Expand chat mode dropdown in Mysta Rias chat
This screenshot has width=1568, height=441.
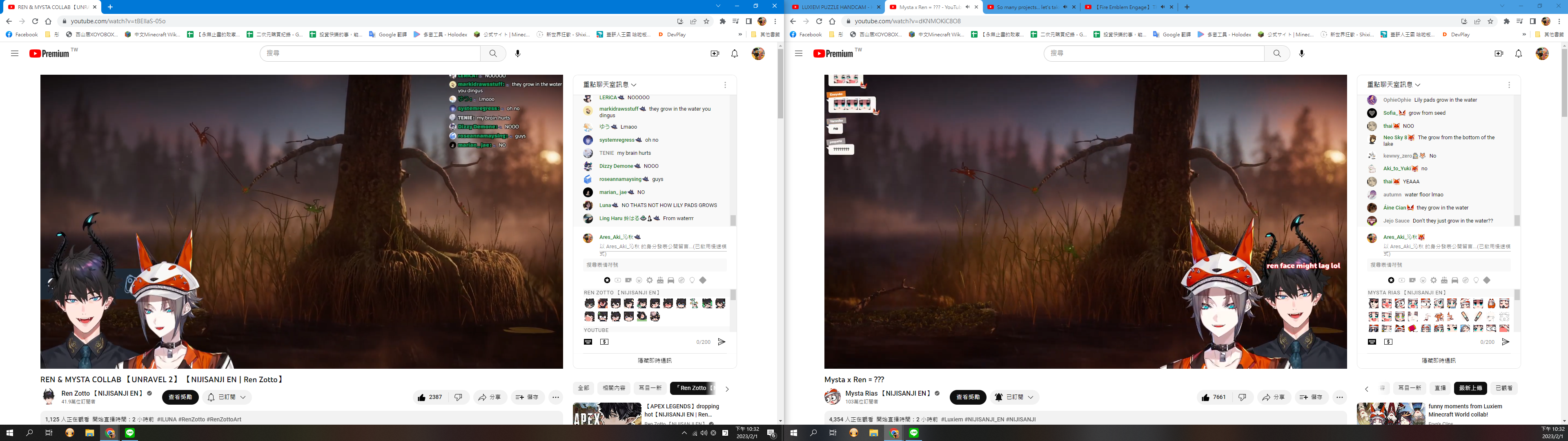pyautogui.click(x=1394, y=85)
